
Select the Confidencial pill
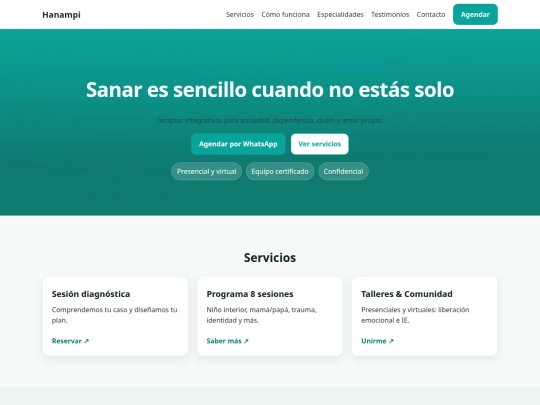point(343,171)
